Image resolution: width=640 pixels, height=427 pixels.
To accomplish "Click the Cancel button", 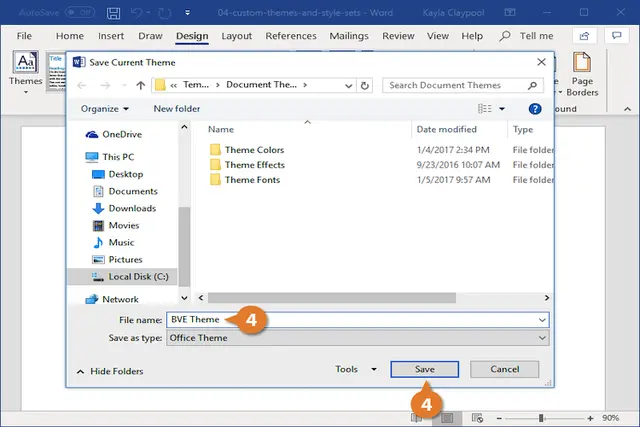I will click(504, 369).
